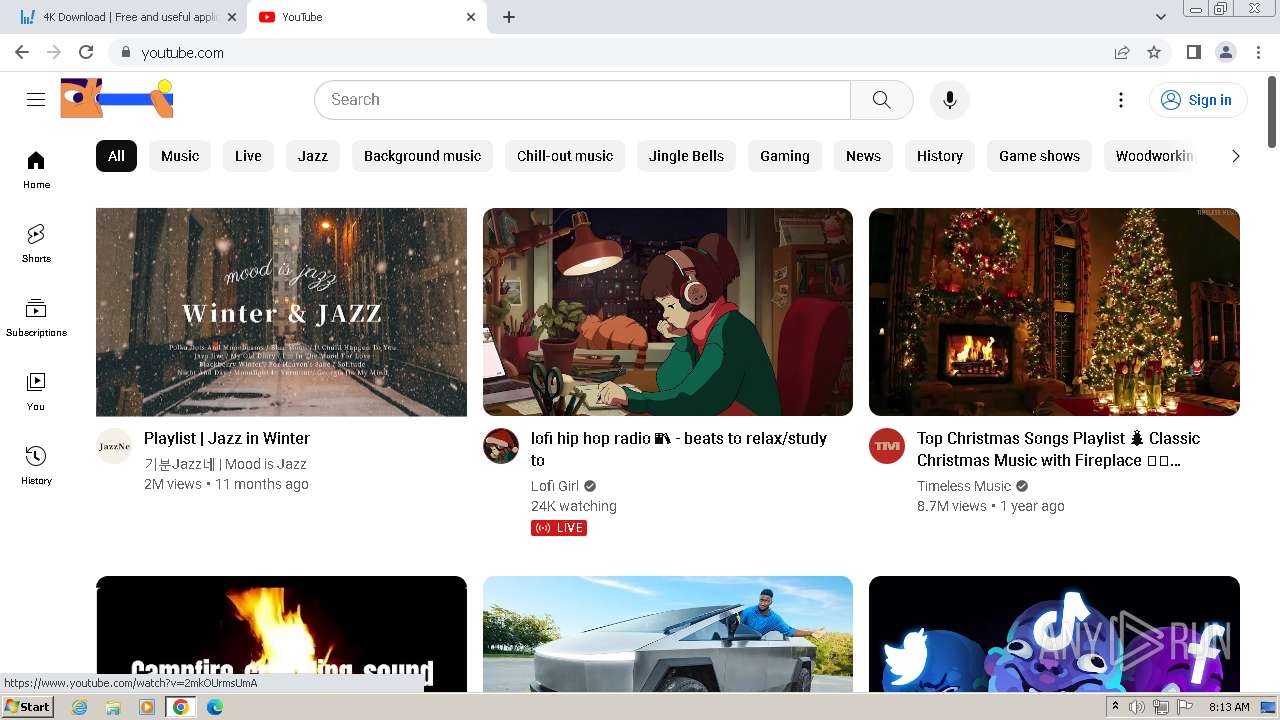The image size is (1280, 720).
Task: Reload the YouTube page
Action: click(86, 52)
